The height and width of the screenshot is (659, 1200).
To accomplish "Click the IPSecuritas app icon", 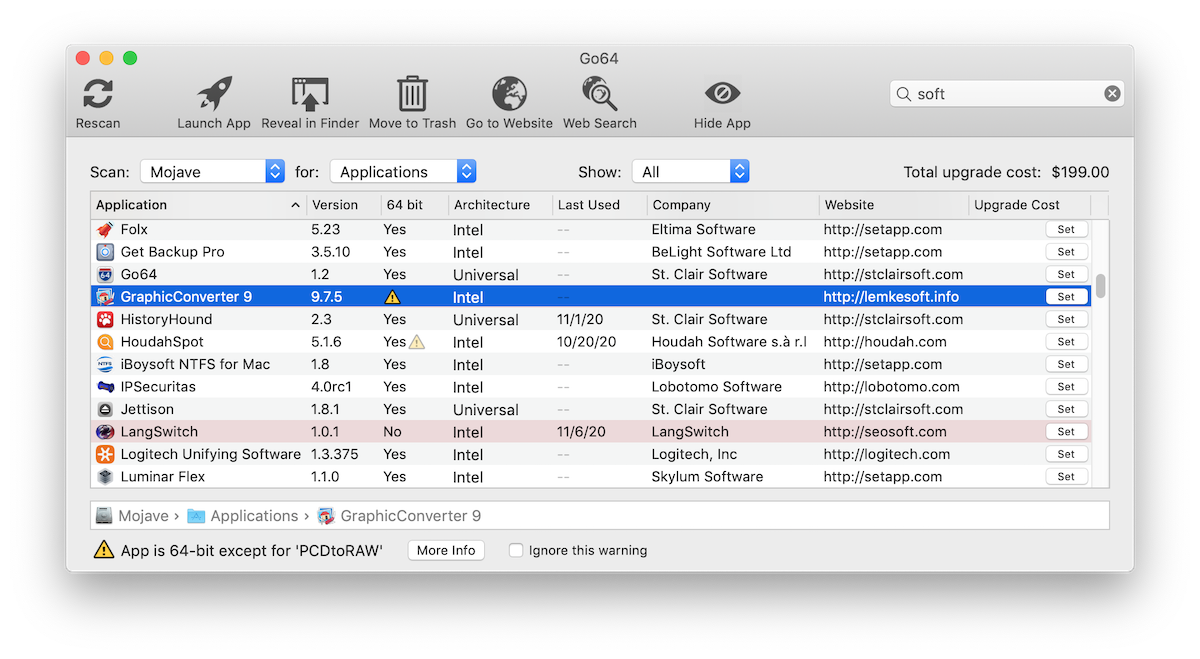I will pyautogui.click(x=105, y=387).
